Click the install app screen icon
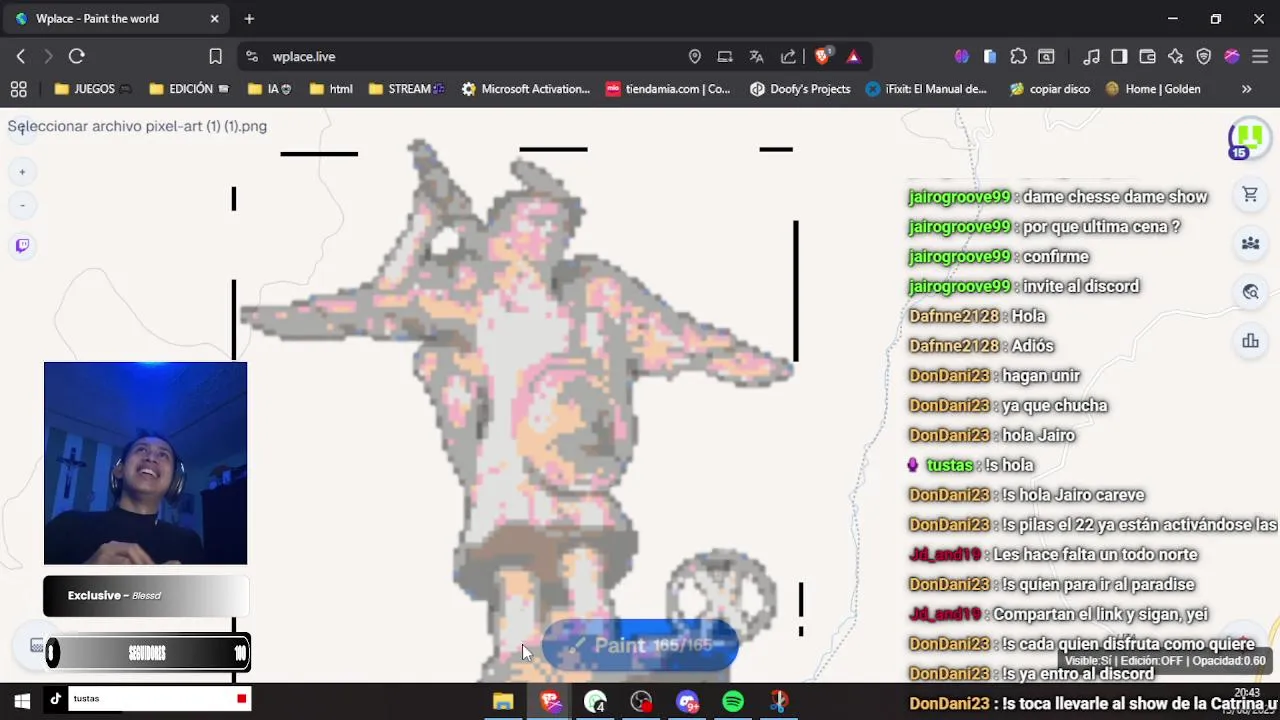Image resolution: width=1280 pixels, height=720 pixels. point(725,57)
